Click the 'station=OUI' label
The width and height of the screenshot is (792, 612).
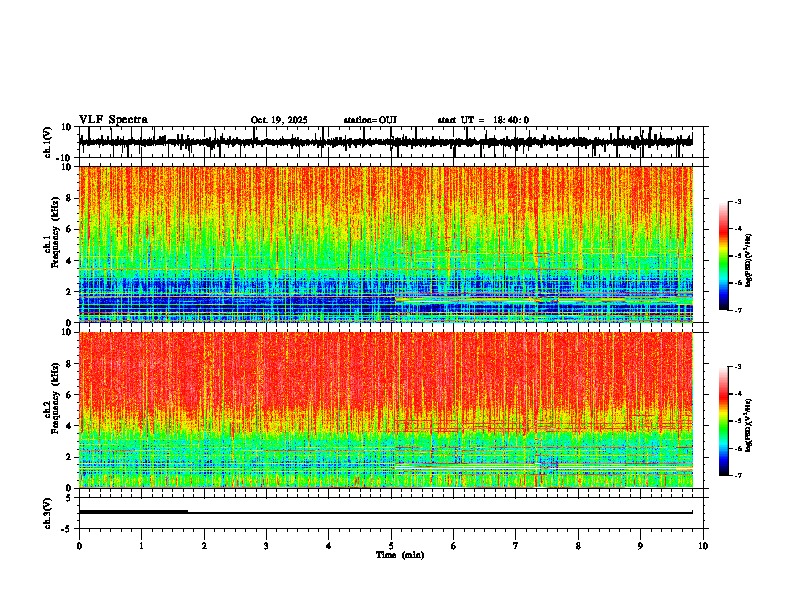tap(370, 120)
